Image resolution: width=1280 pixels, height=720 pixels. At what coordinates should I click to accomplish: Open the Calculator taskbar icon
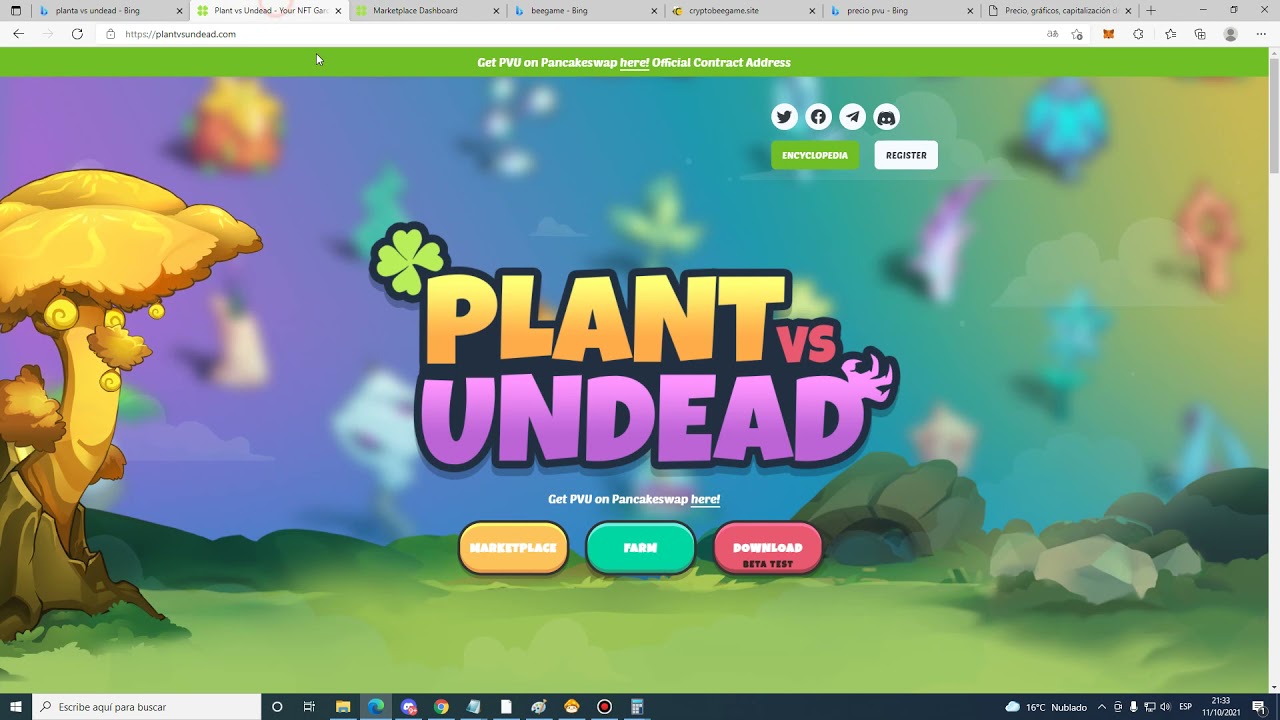click(637, 707)
